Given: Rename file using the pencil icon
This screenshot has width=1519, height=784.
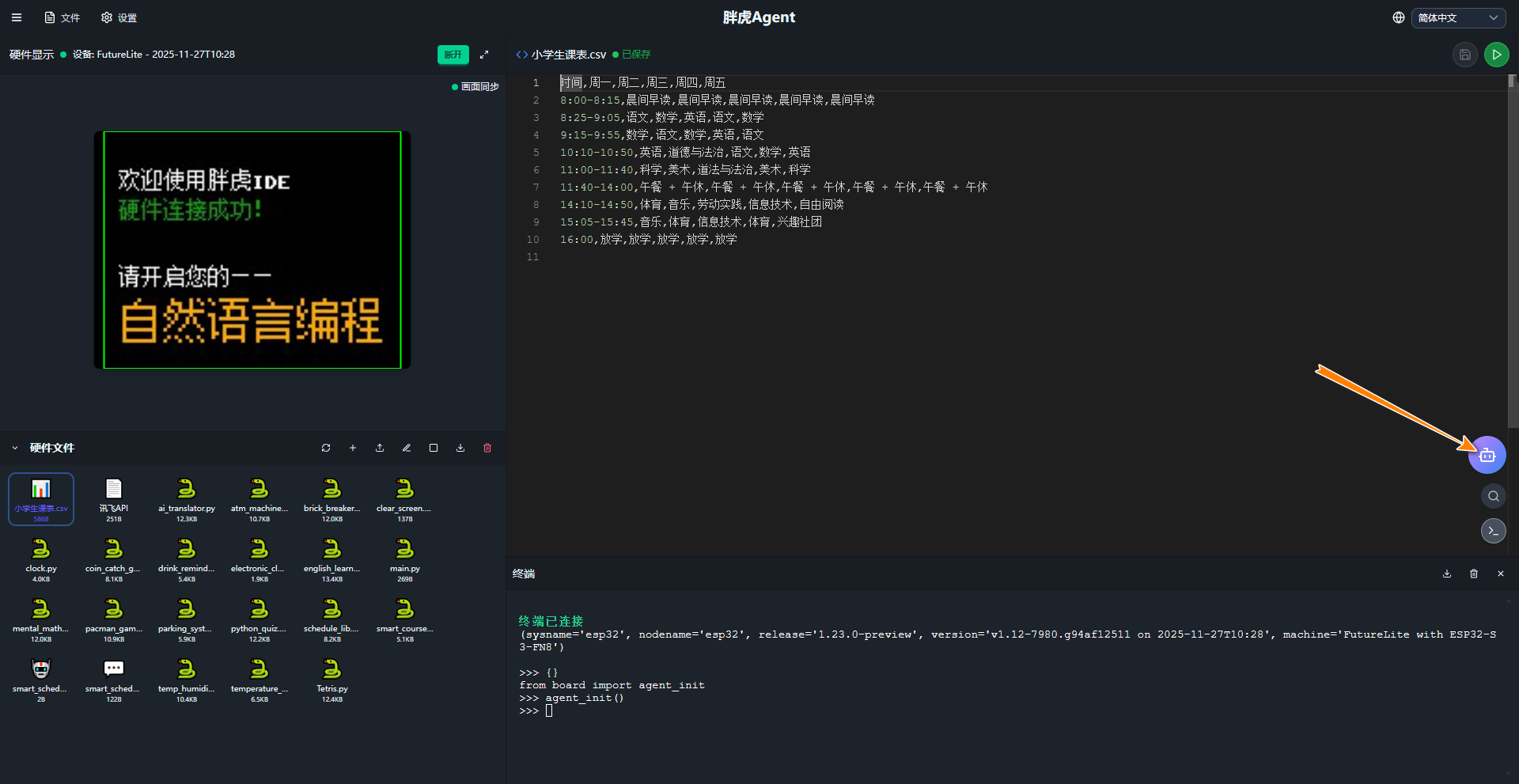Looking at the screenshot, I should tap(407, 448).
